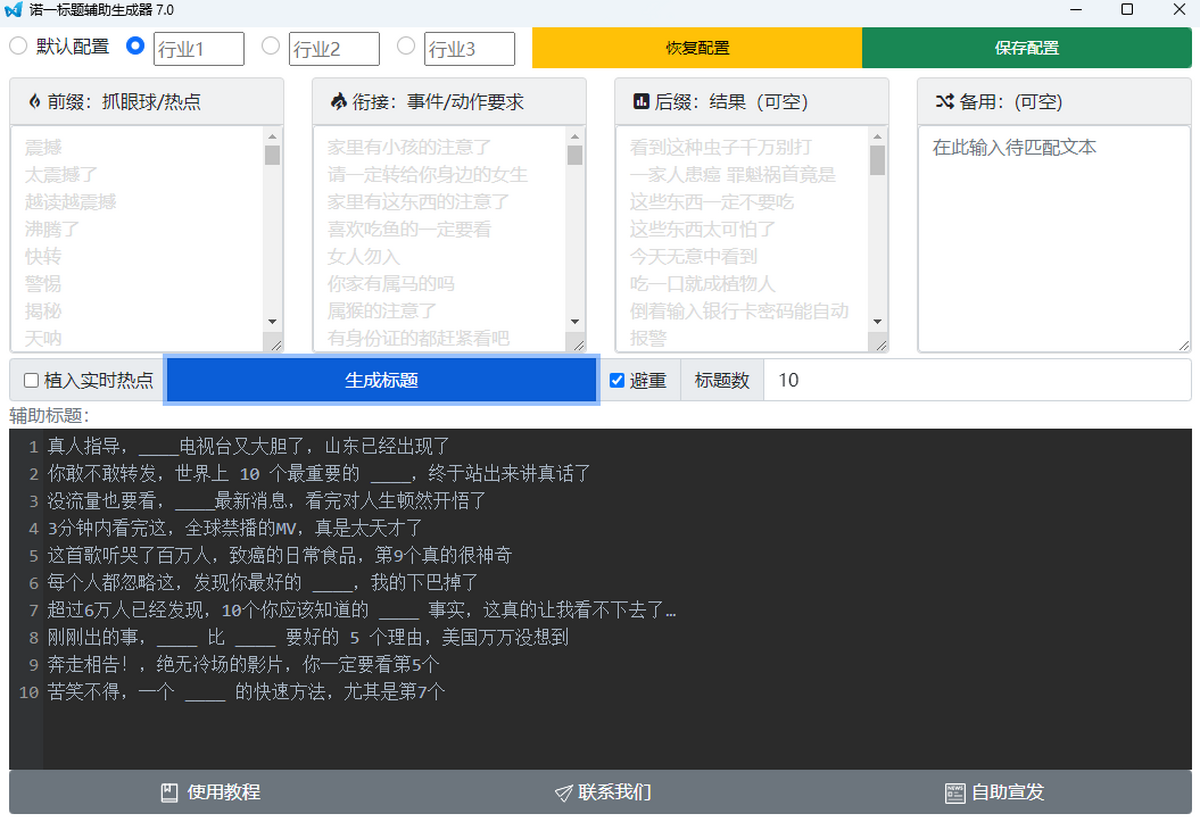Screen dimensions: 1200x822
Task: Click the 行业1 name input field
Action: click(x=199, y=49)
